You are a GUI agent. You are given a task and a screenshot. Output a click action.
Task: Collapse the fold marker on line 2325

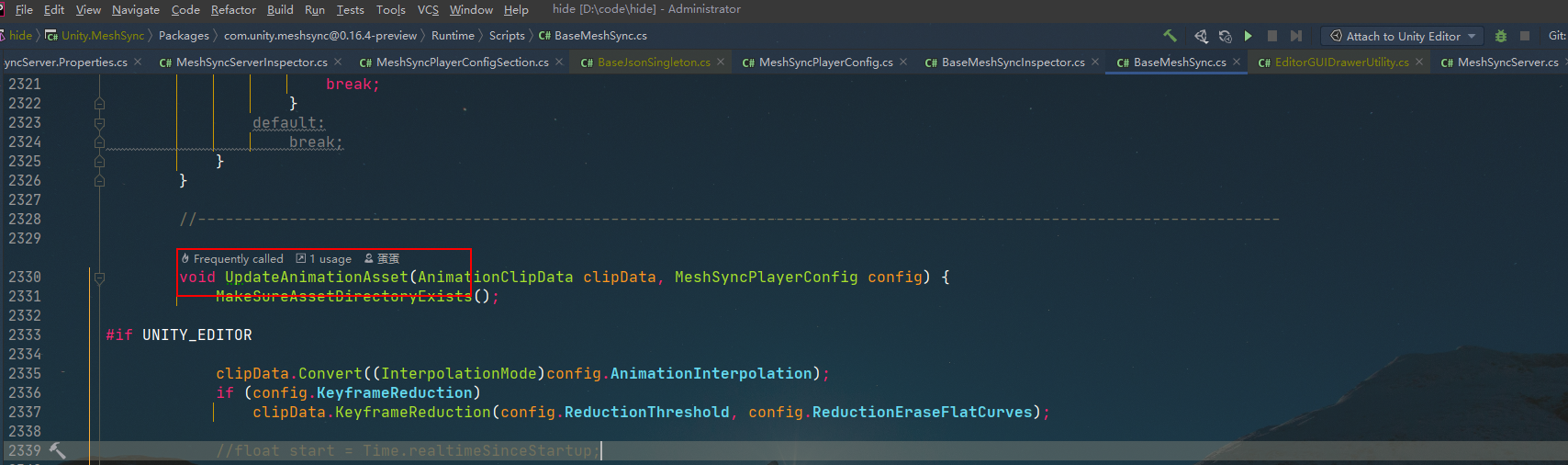tap(99, 162)
